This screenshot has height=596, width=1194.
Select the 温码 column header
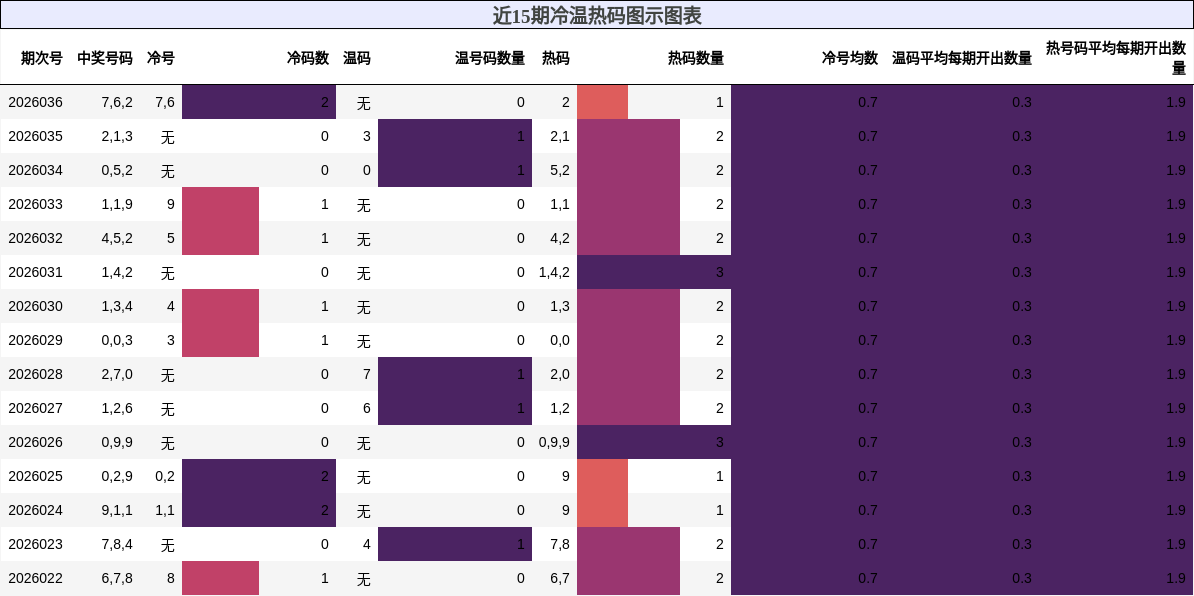point(357,59)
